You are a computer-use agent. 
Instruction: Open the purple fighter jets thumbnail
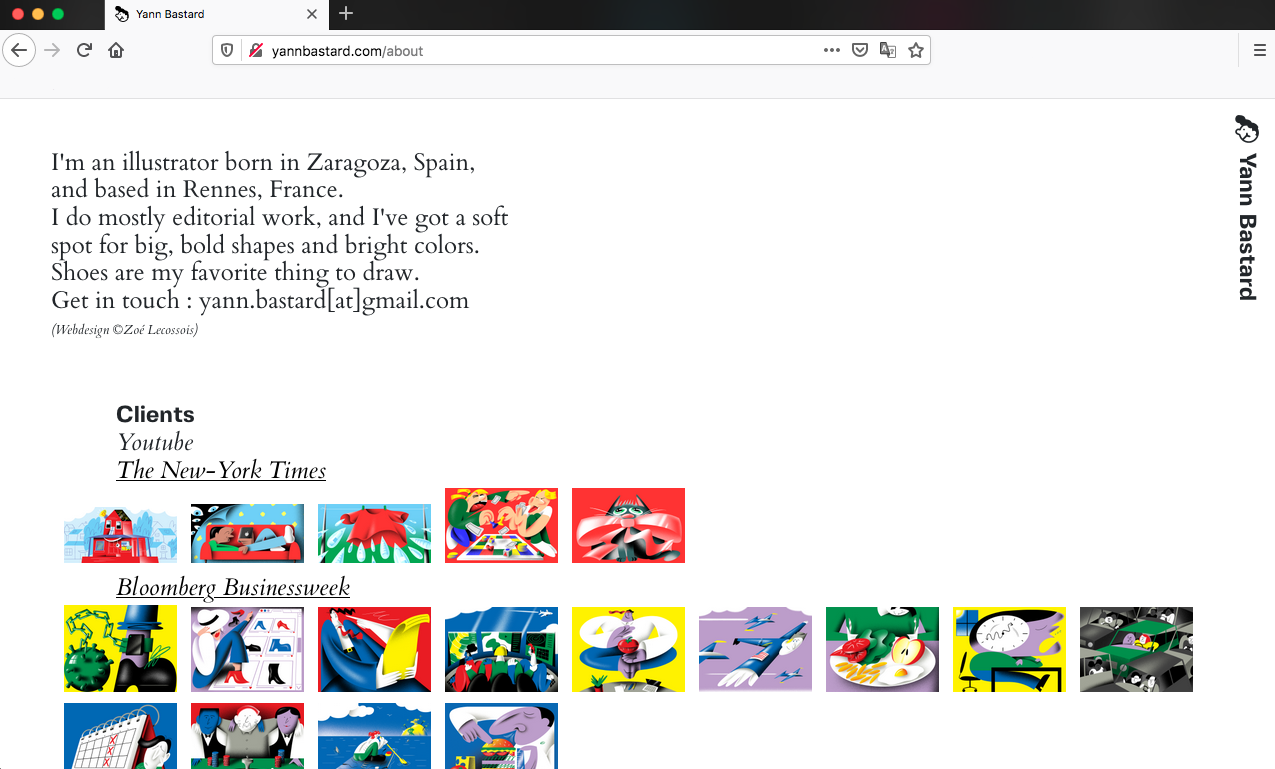coord(755,649)
